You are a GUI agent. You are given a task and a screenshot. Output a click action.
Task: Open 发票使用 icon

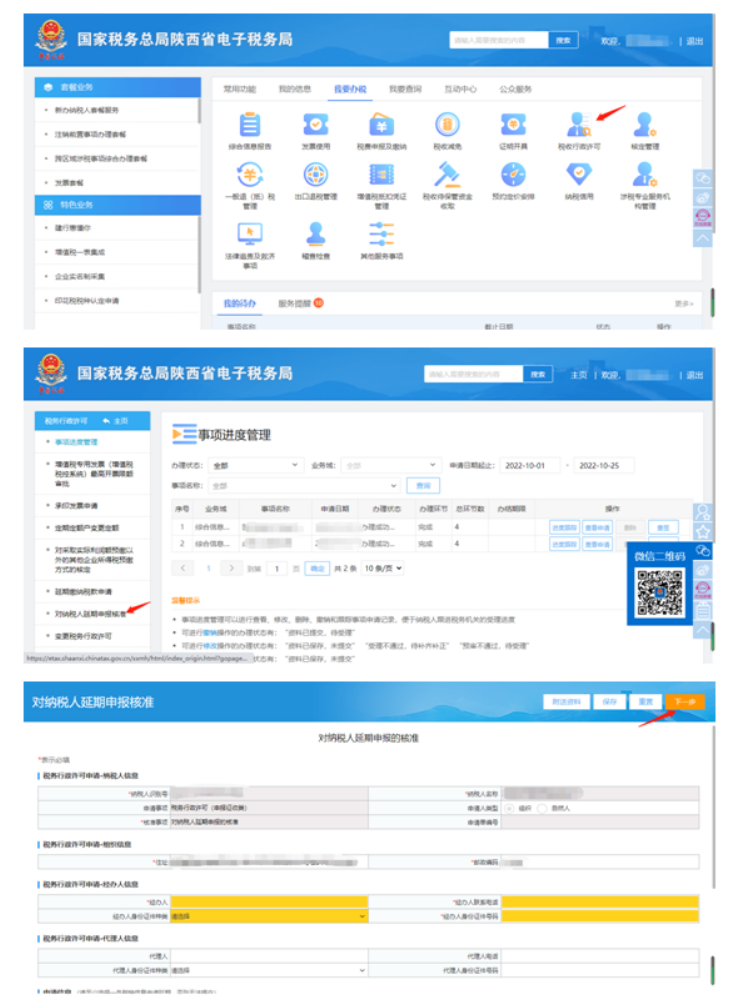coord(316,125)
